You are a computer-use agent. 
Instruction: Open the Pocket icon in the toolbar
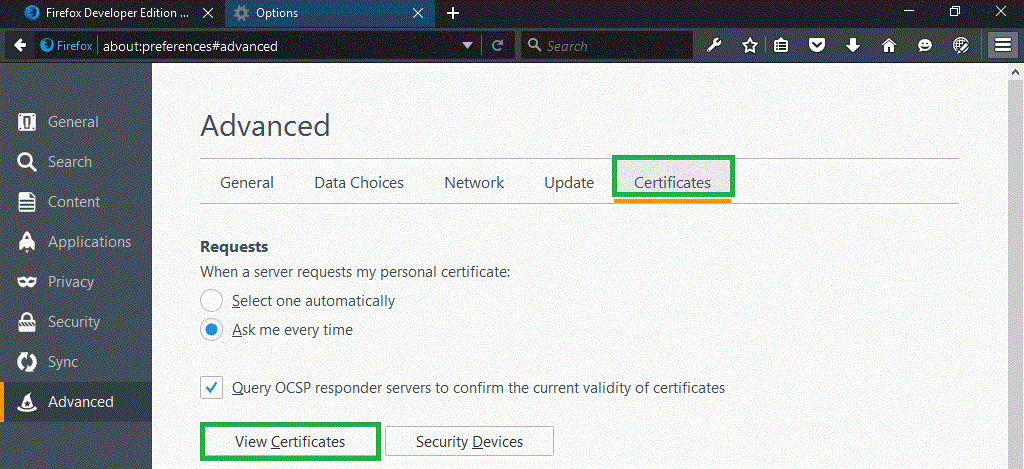817,45
